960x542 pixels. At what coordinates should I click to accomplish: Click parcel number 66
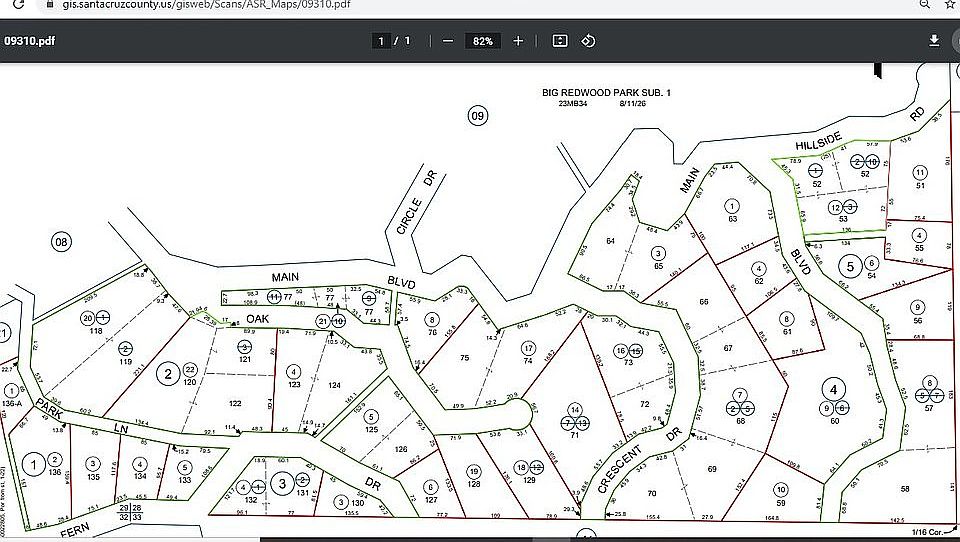(703, 301)
